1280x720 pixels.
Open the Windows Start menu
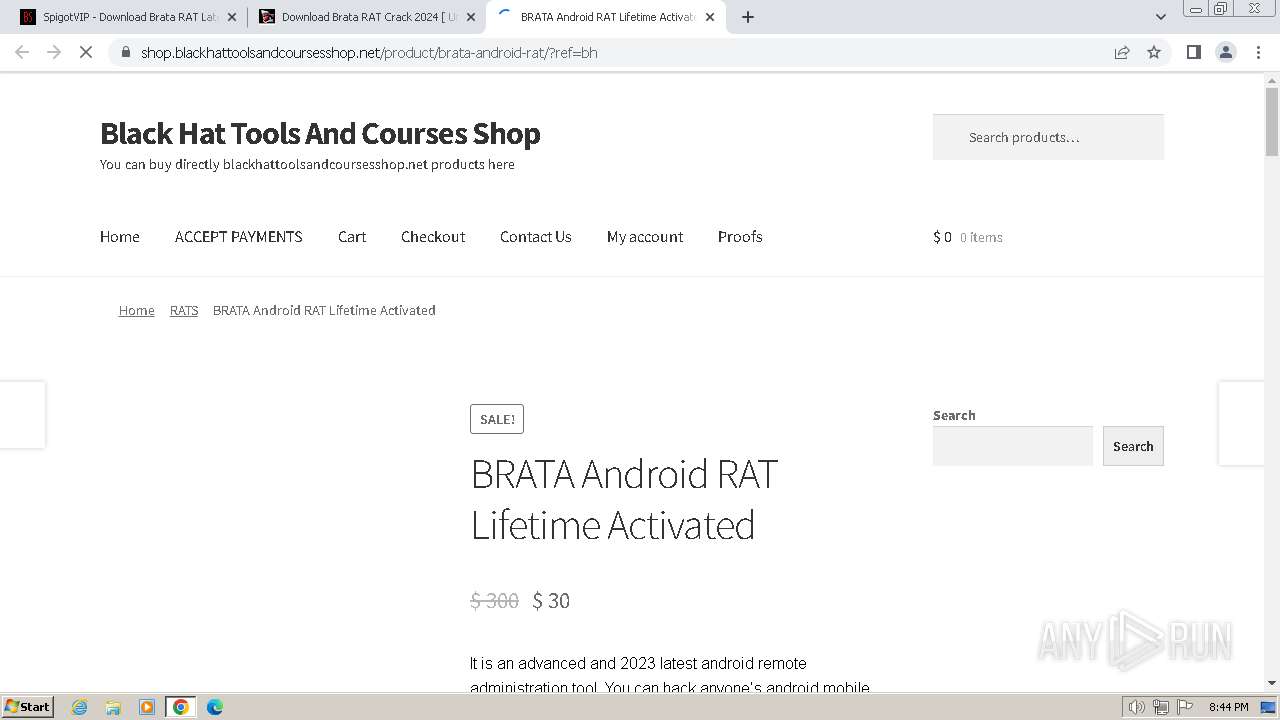point(27,706)
